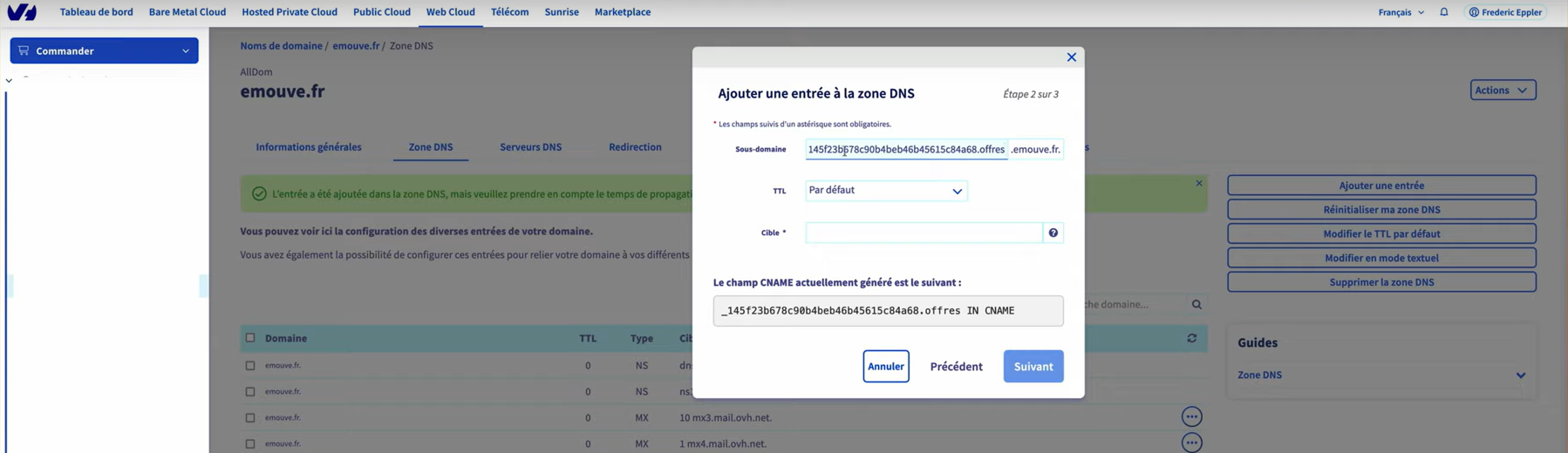
Task: Check the first emouve.fr NS row checkbox
Action: [x=250, y=366]
